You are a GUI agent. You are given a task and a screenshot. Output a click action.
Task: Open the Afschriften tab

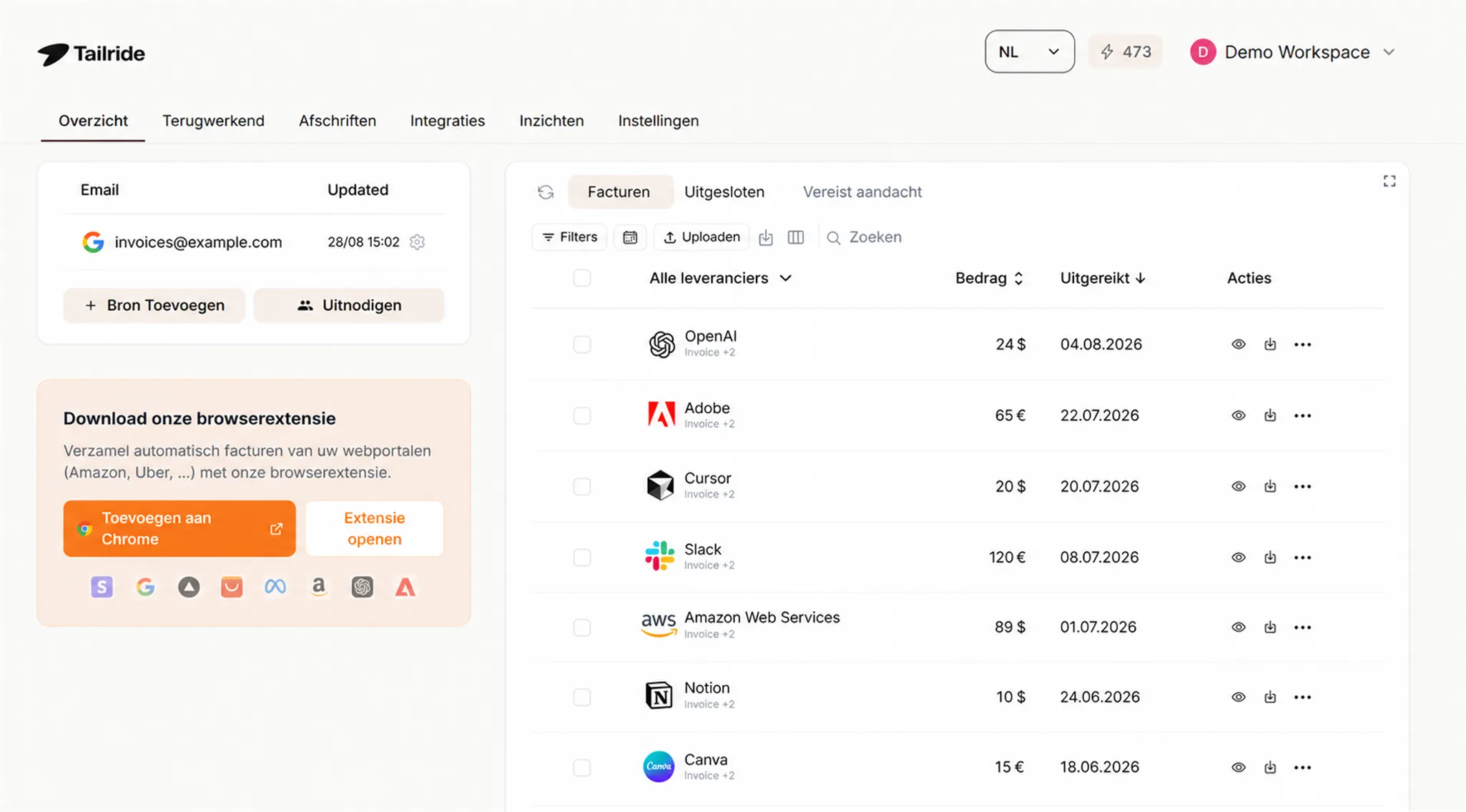coord(338,121)
